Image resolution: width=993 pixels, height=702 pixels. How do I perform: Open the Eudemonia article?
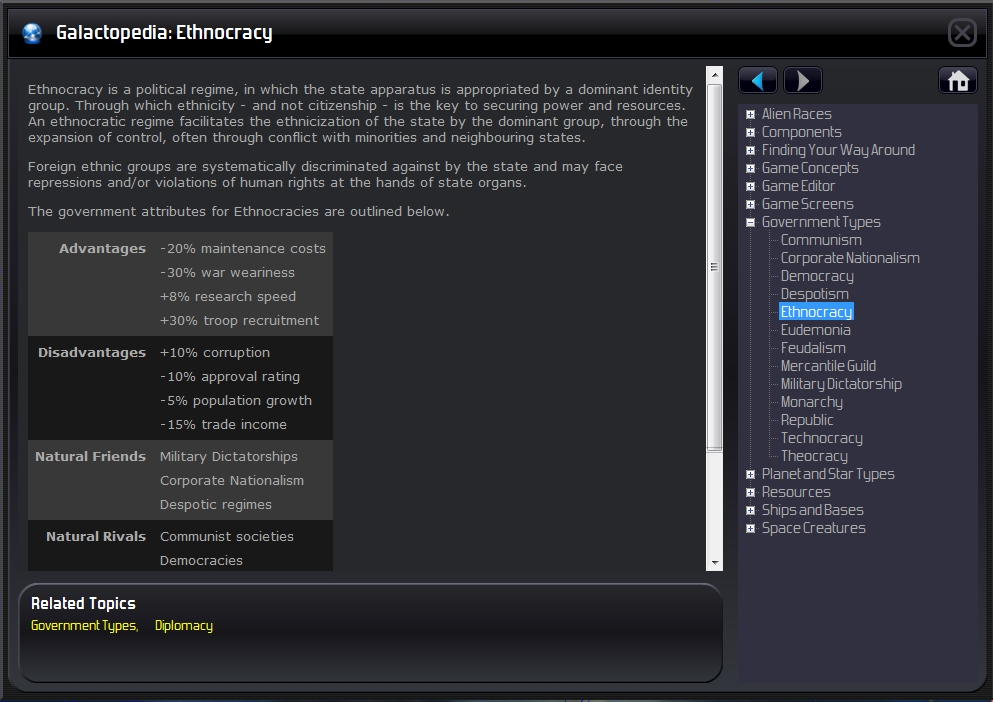click(x=815, y=329)
